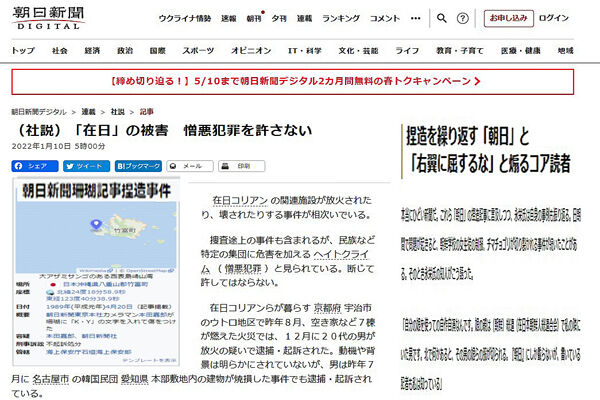This screenshot has height=400, width=600.
Task: Select the 社会 category tab
Action: [60, 51]
